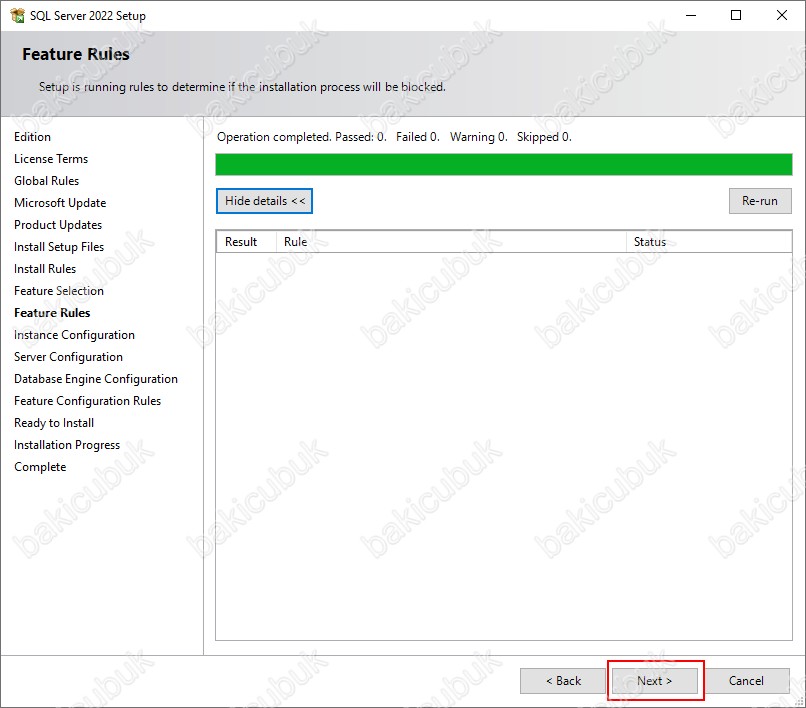This screenshot has width=806, height=708.
Task: Cancel the SQL Server installation
Action: [746, 681]
